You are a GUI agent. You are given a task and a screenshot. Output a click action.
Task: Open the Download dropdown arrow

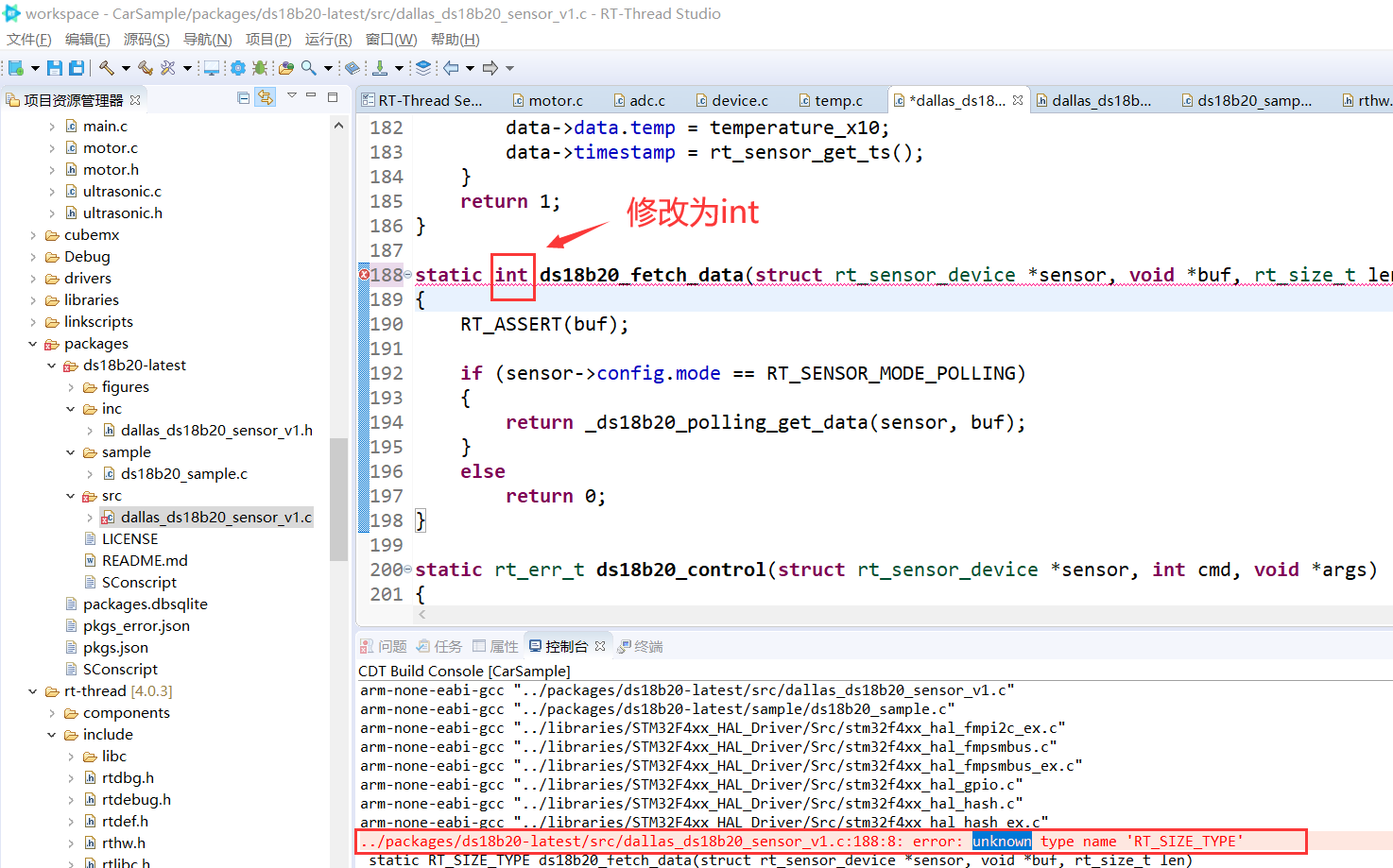click(x=399, y=68)
